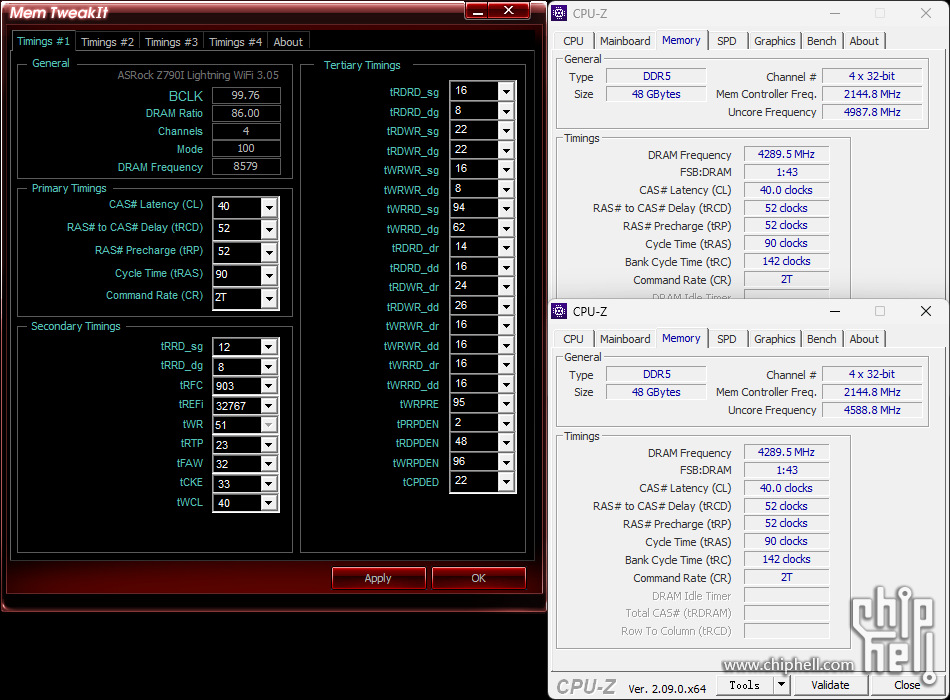This screenshot has height=700, width=950.
Task: Click the tWR value box 51
Action: [x=238, y=425]
